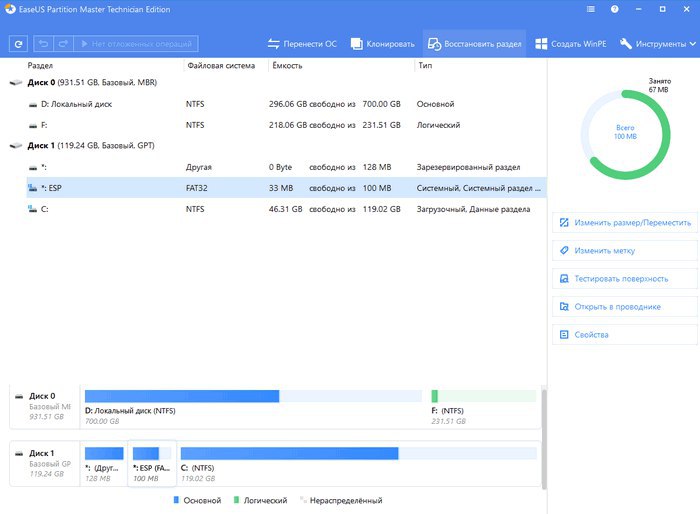This screenshot has height=514, width=700.
Task: Click the explore folder search icon
Action: pos(564,307)
